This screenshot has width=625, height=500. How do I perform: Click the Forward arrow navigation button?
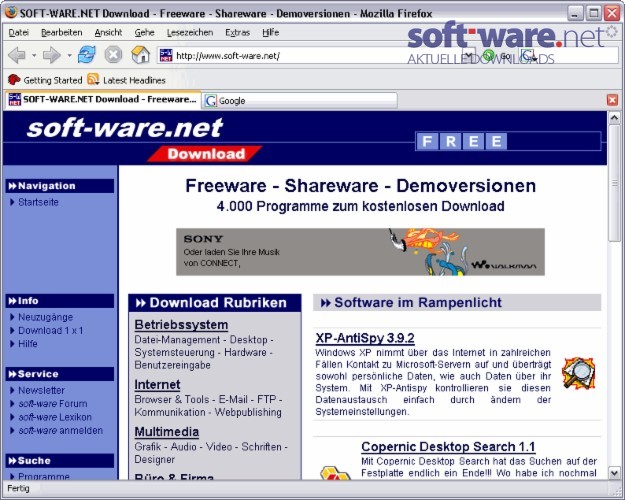[x=51, y=55]
